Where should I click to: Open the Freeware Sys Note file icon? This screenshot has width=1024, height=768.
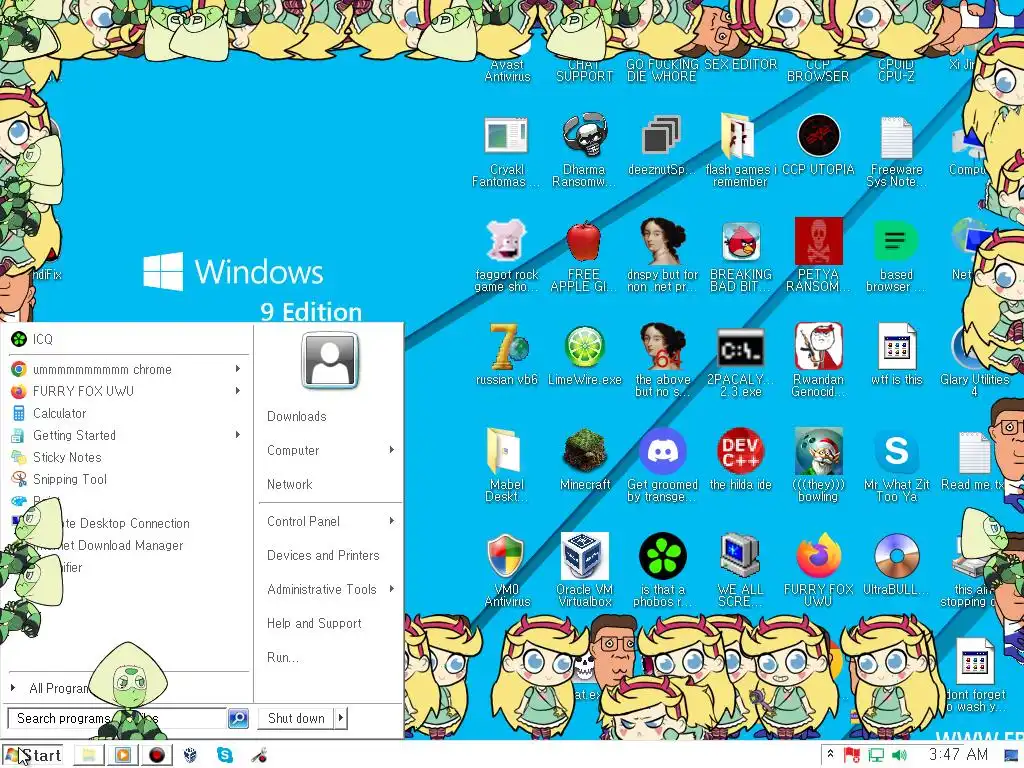(896, 137)
